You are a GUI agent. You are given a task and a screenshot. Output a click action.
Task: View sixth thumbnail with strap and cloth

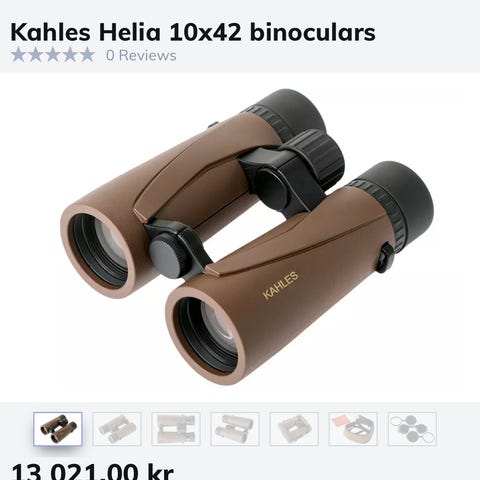point(353,429)
